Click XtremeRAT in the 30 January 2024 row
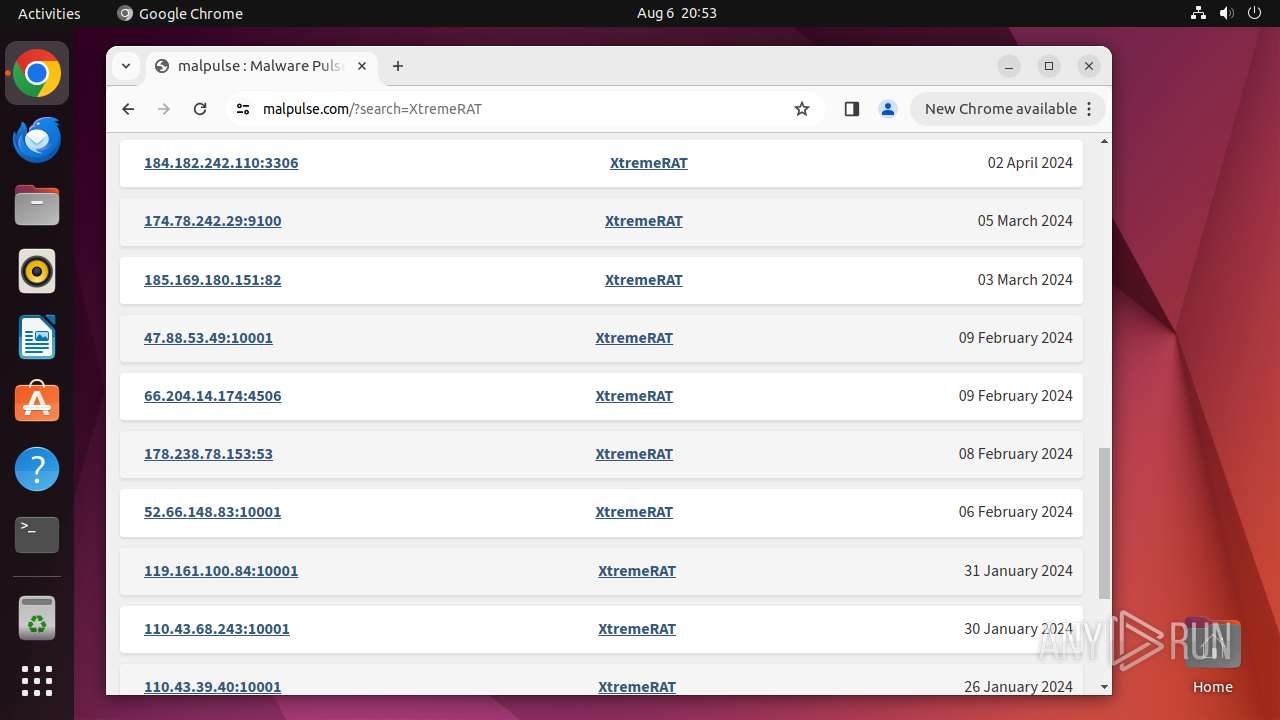The height and width of the screenshot is (720, 1280). pos(637,629)
